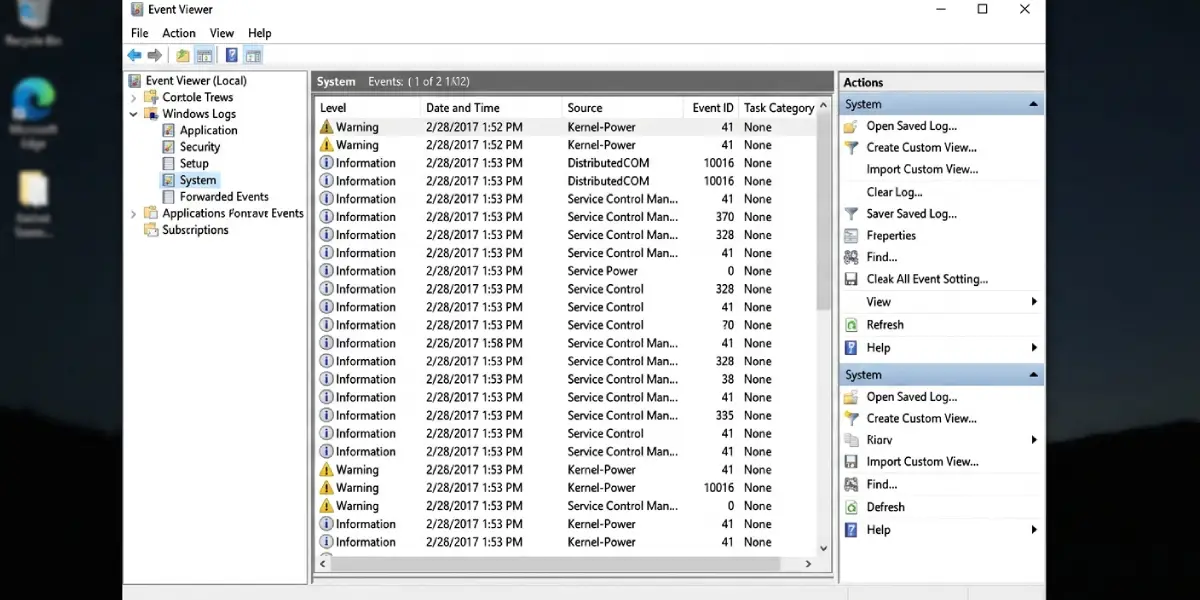Click the horizontal scrollbar right arrow
This screenshot has height=600, width=1200.
pos(809,564)
